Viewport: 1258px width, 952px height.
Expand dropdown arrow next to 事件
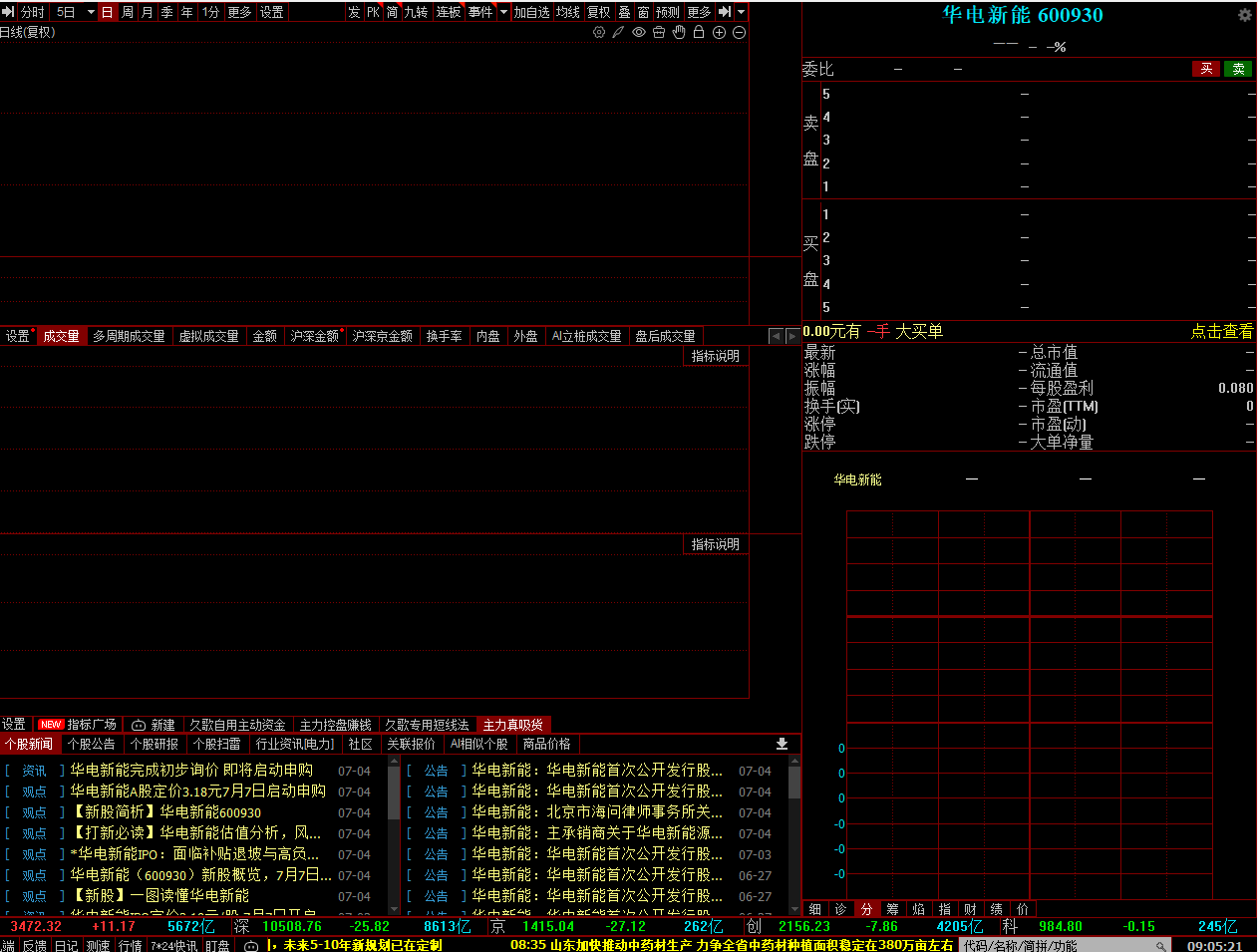(x=503, y=12)
